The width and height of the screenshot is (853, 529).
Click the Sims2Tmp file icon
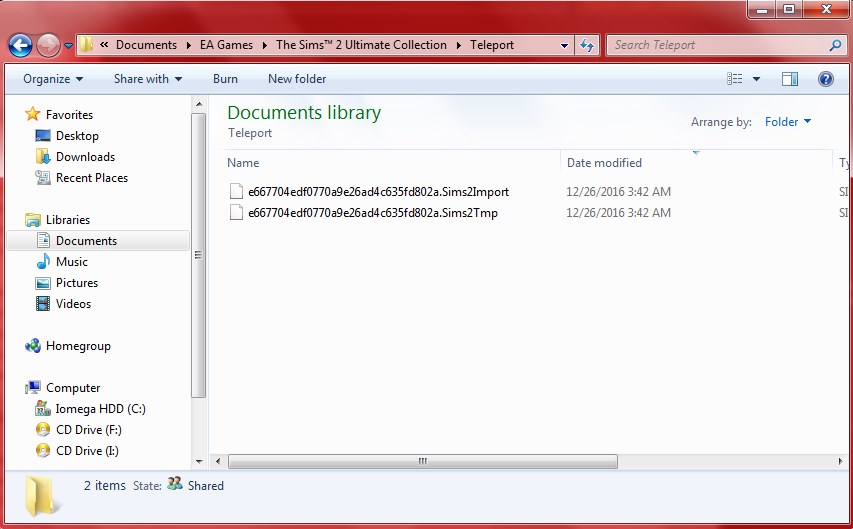[236, 213]
